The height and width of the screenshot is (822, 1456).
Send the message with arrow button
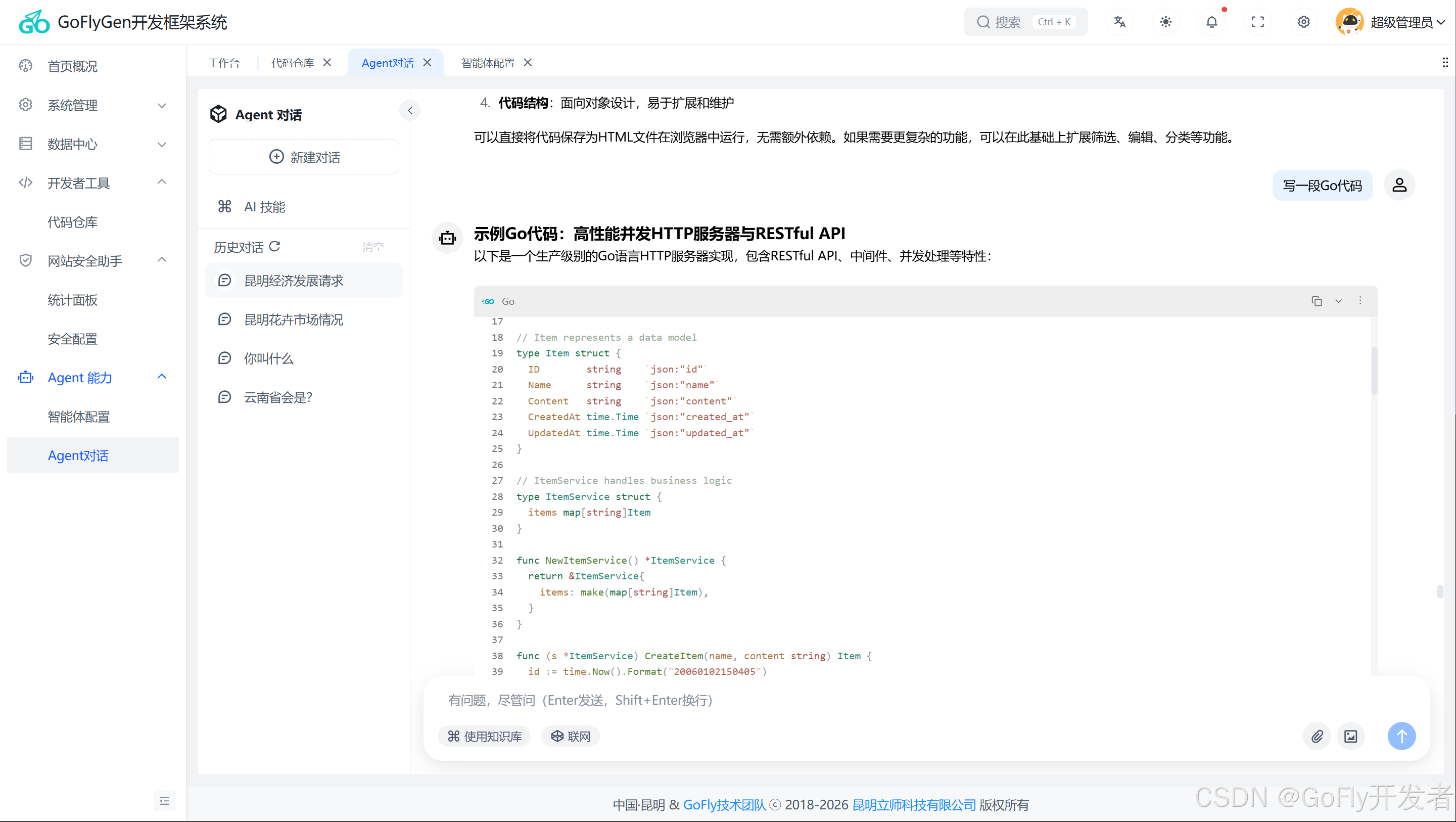click(x=1401, y=736)
